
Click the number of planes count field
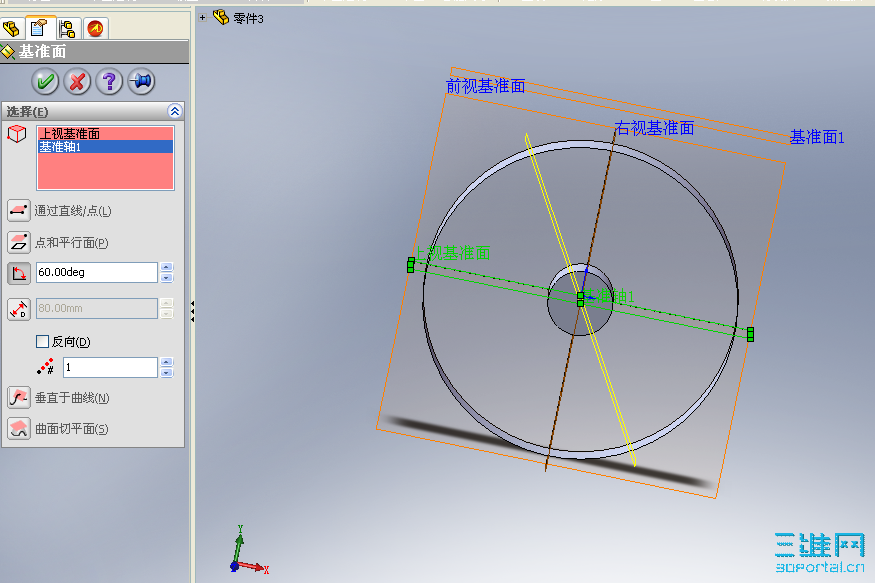pos(110,367)
